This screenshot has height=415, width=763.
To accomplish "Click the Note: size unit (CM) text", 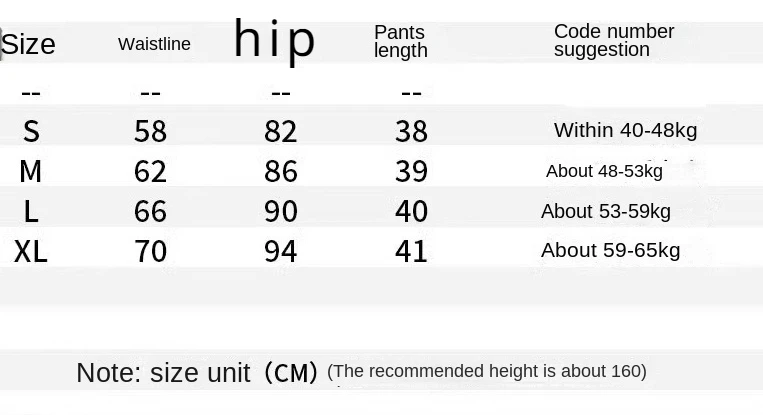I will tap(197, 373).
